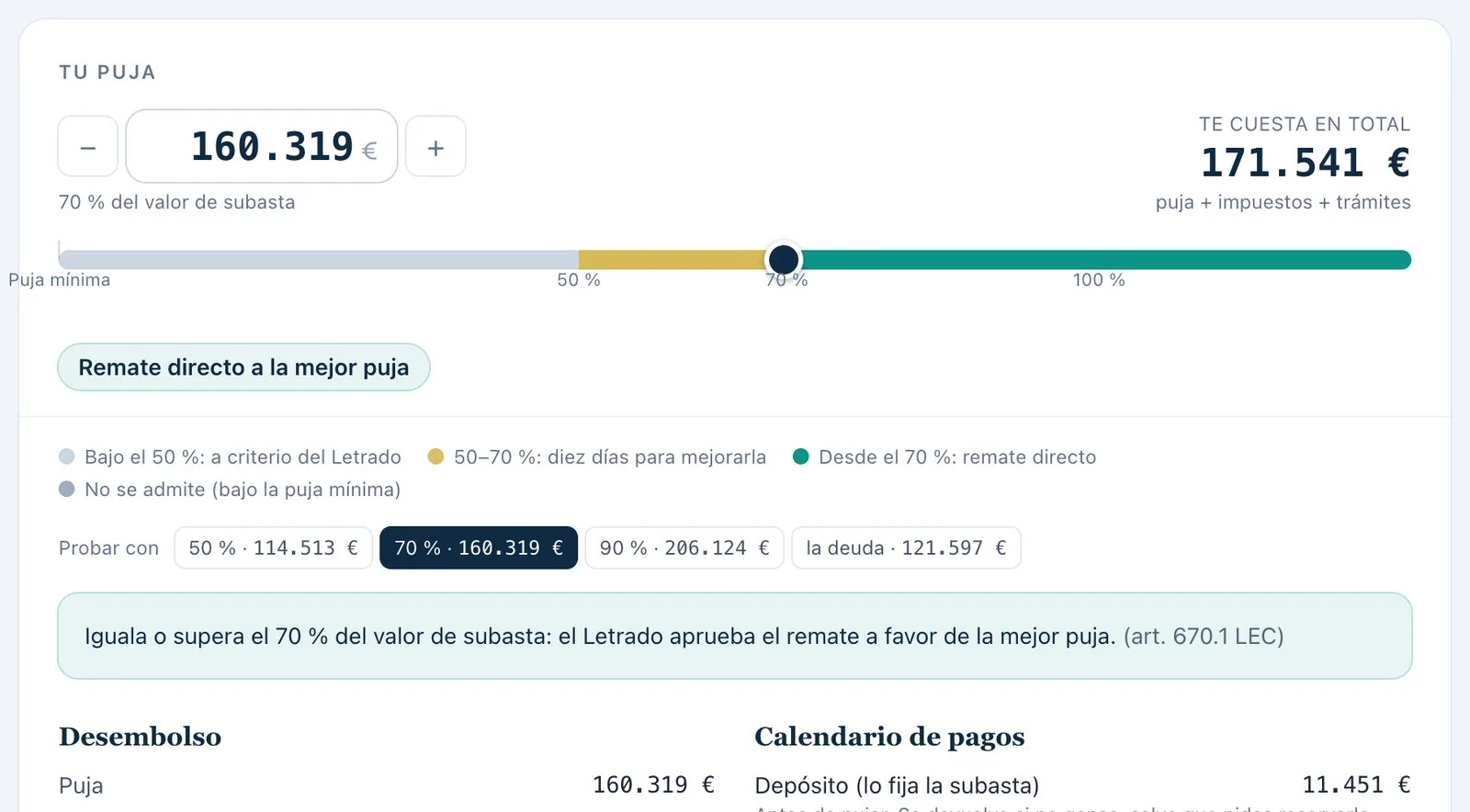Try bidding la deuda · 121.597 €
Viewport: 1470px width, 812px height.
pyautogui.click(x=906, y=547)
